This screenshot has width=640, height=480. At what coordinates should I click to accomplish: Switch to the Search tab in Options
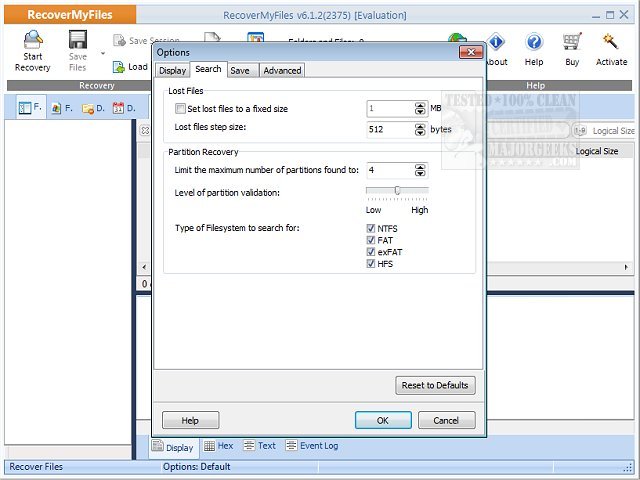208,69
